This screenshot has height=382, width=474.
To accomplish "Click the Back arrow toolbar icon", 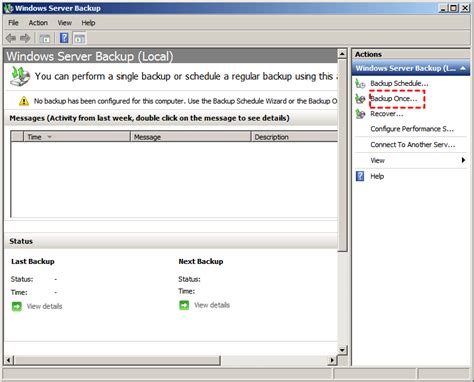I will 11,38.
